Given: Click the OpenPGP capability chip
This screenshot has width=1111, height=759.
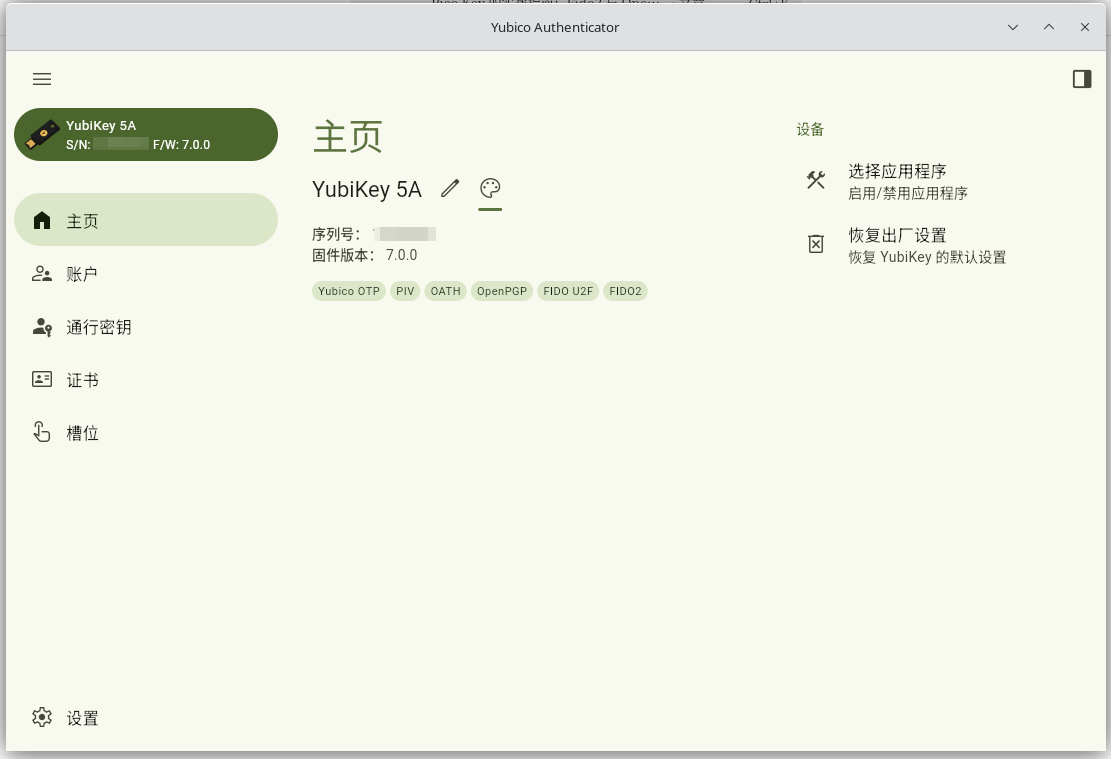Looking at the screenshot, I should (502, 291).
